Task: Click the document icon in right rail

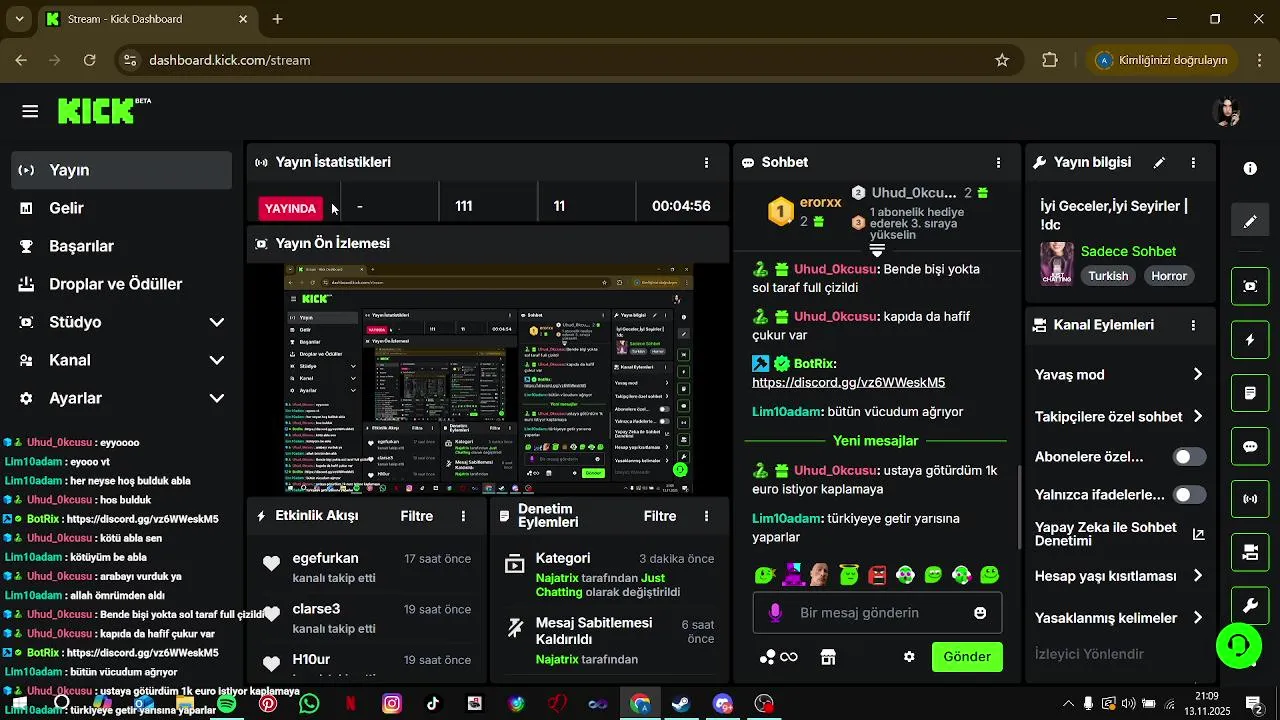Action: pos(1250,393)
